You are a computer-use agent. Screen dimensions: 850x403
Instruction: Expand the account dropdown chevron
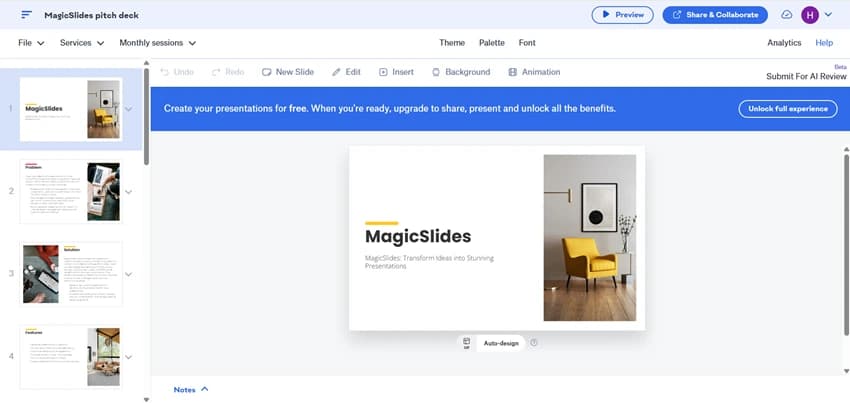click(x=828, y=15)
